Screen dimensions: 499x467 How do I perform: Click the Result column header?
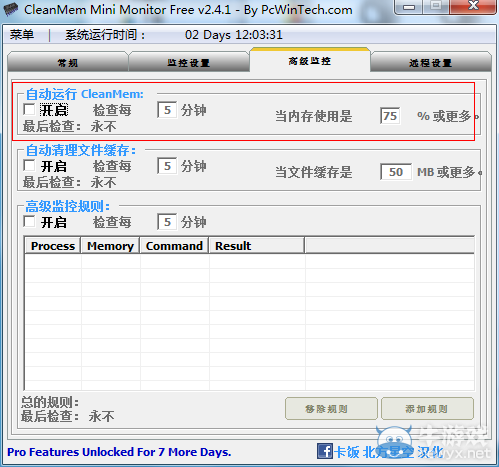point(257,246)
